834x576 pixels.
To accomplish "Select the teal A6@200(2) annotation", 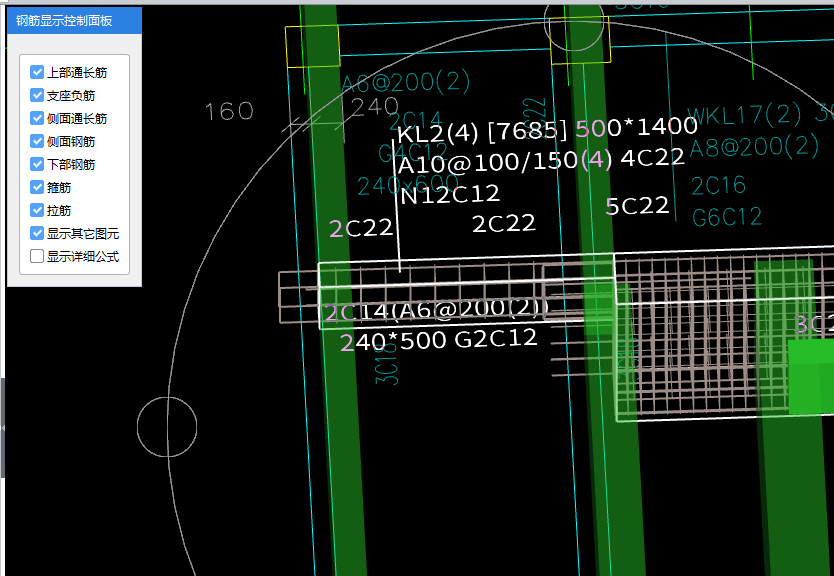I will 406,82.
